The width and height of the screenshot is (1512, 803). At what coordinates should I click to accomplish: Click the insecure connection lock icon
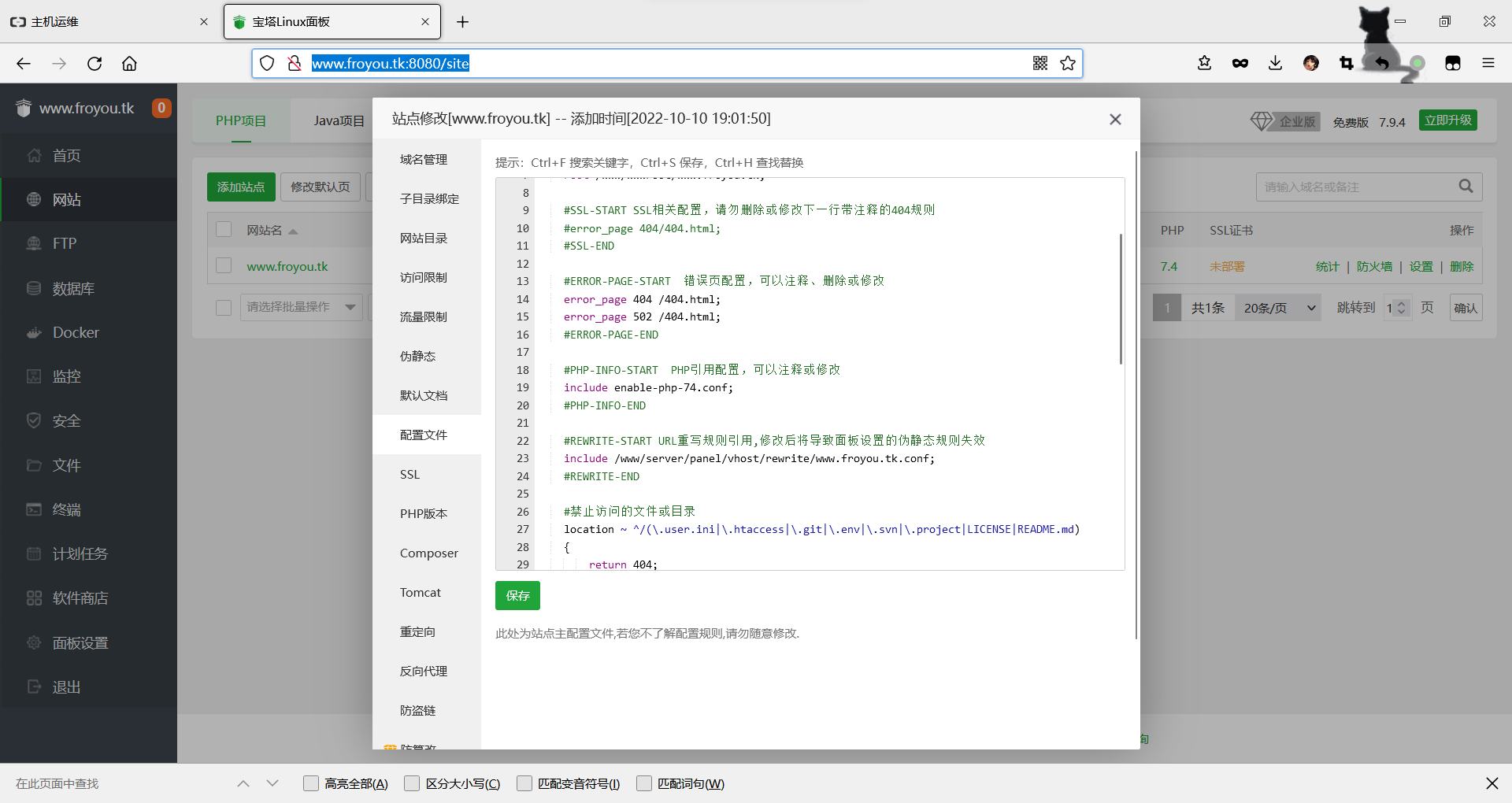coord(295,64)
